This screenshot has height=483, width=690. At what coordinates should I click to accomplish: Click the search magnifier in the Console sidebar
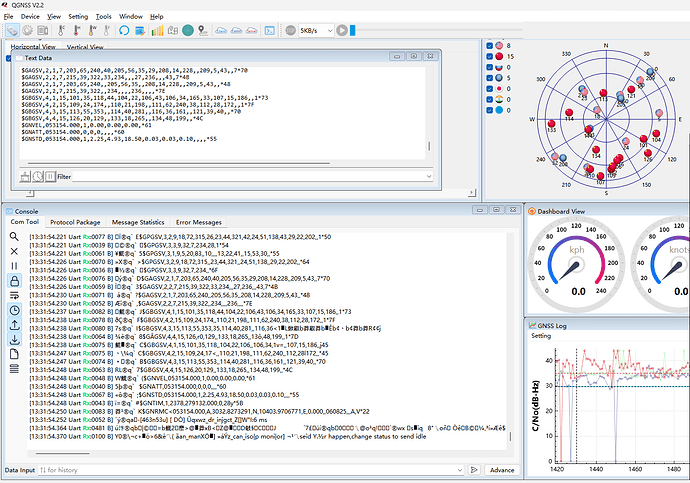pyautogui.click(x=14, y=237)
